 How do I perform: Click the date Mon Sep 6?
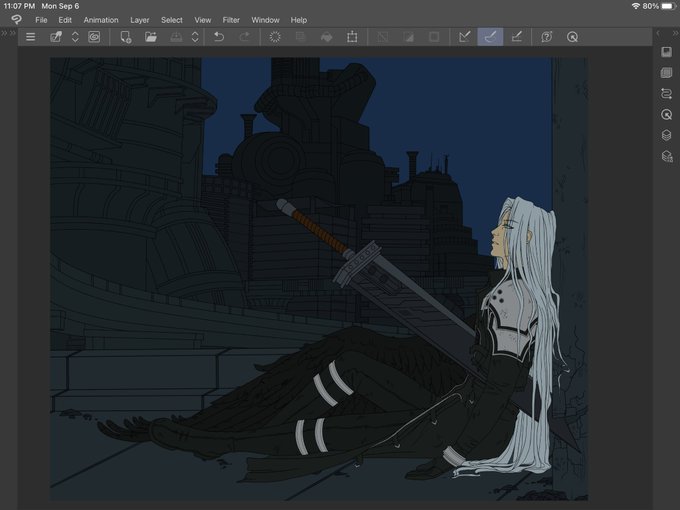click(x=60, y=6)
